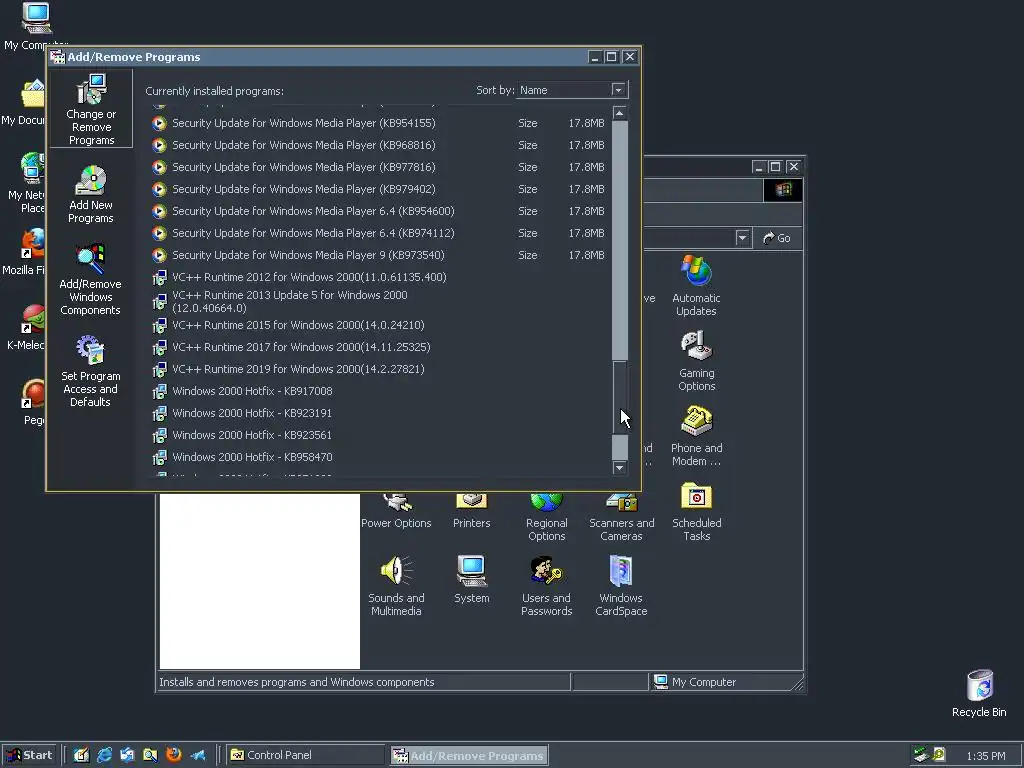Open Add New Programs section
The height and width of the screenshot is (768, 1024).
coord(91,194)
